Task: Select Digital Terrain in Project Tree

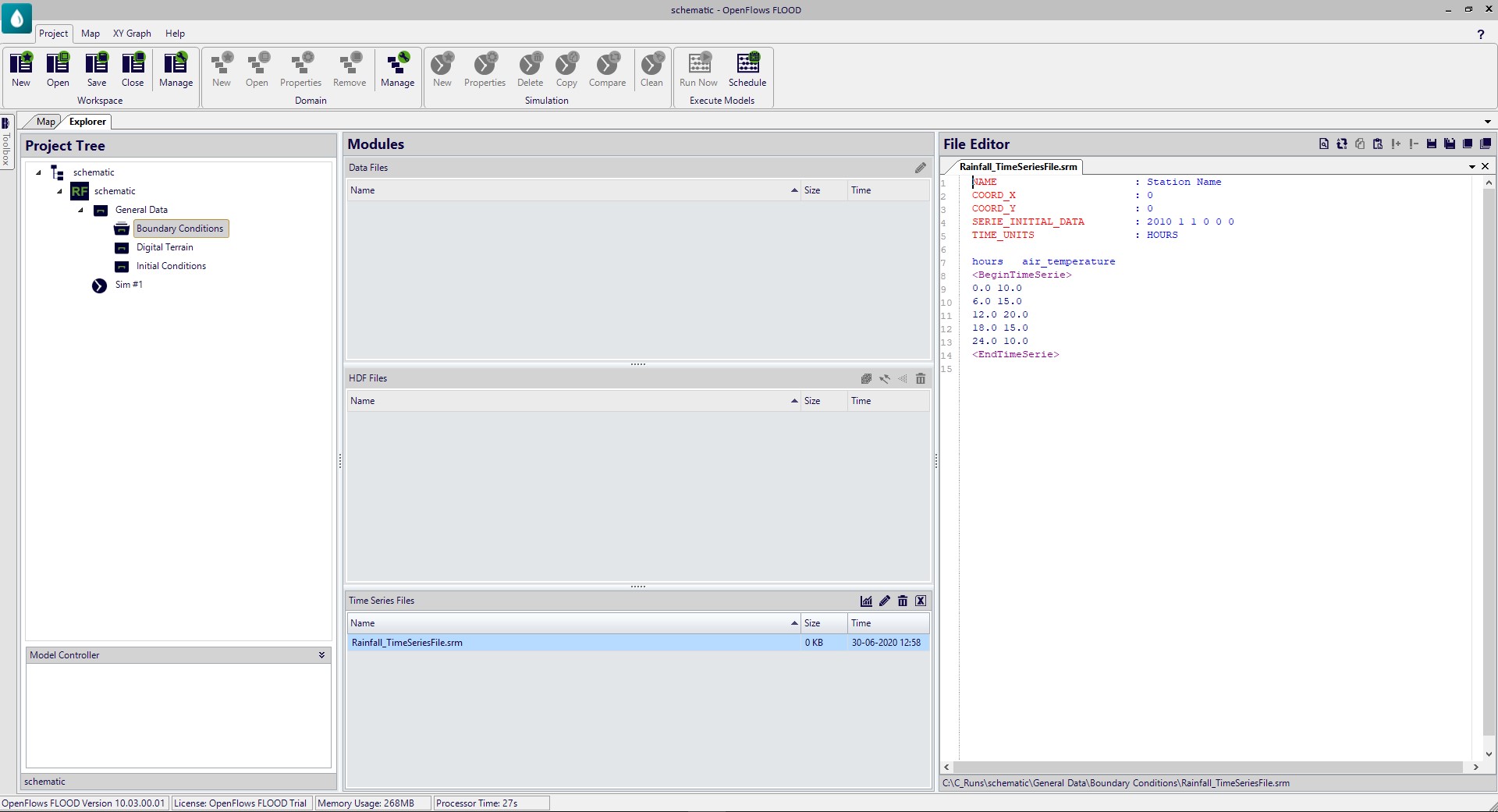Action: pyautogui.click(x=165, y=247)
